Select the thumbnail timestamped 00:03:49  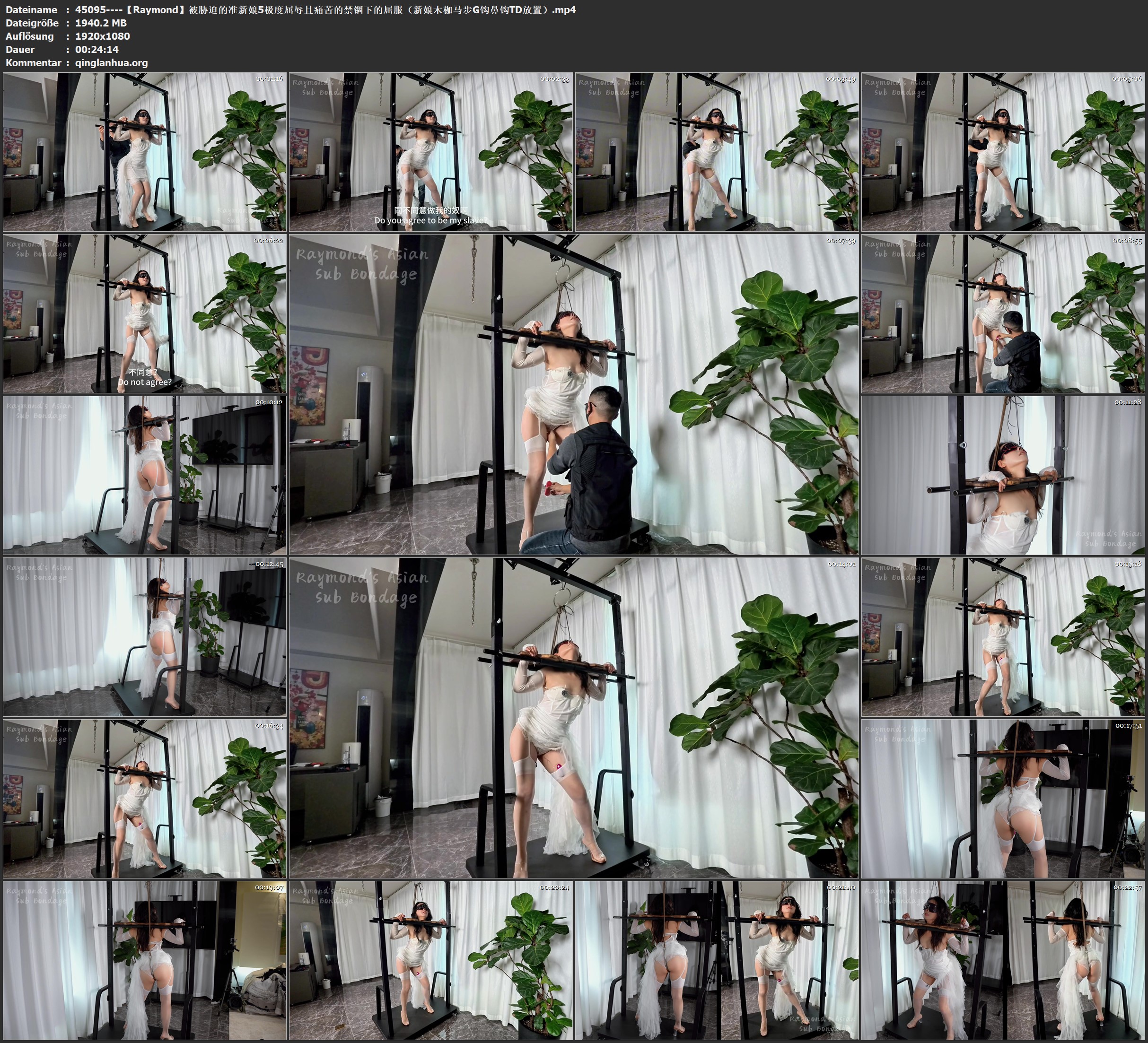[x=717, y=152]
